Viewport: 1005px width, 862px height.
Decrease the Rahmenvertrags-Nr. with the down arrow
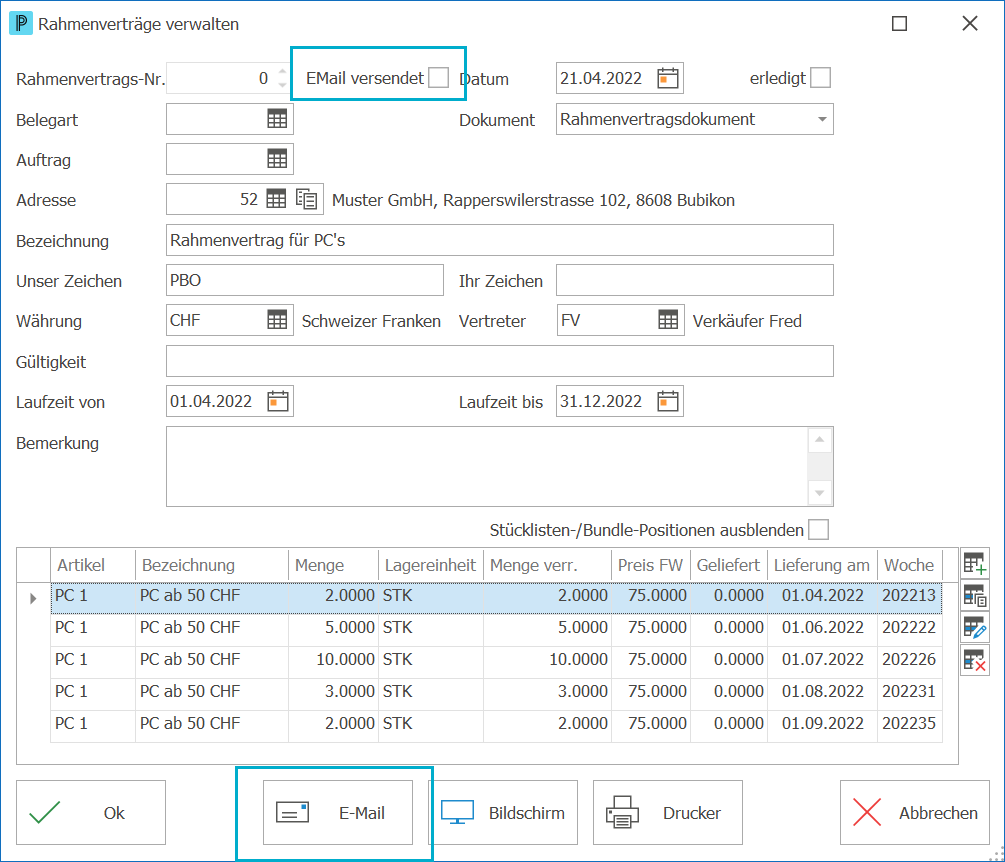283,85
